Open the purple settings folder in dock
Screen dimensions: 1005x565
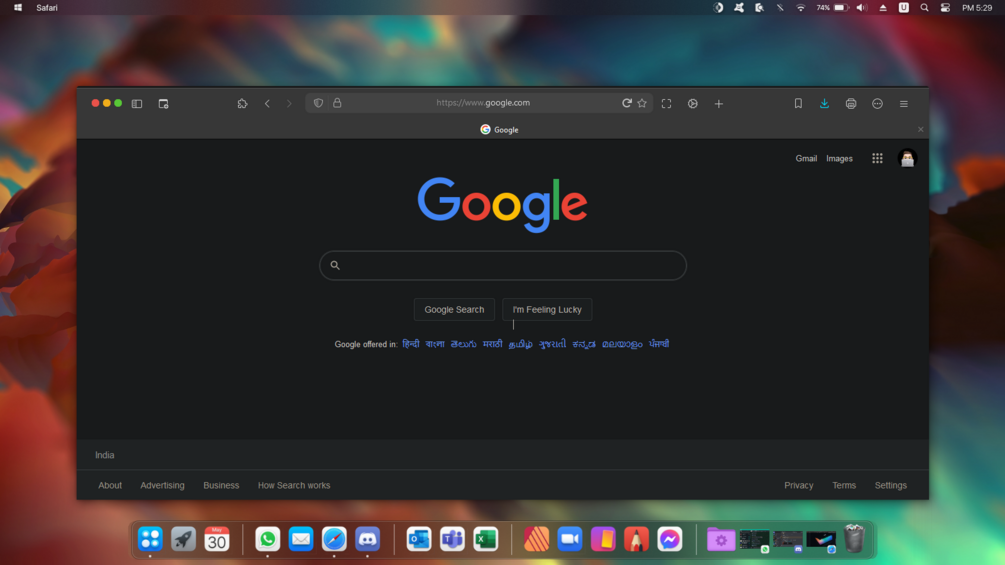(x=720, y=539)
